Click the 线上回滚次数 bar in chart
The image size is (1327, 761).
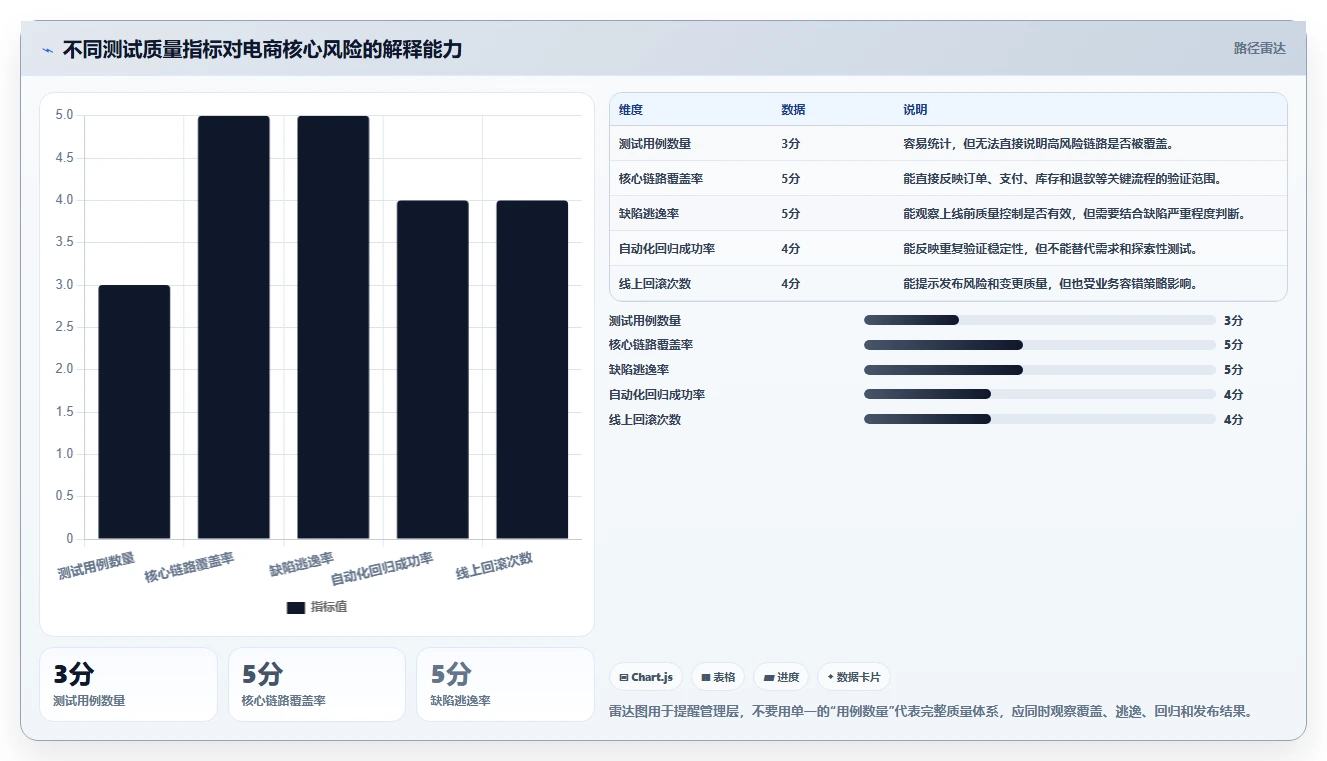coord(532,370)
